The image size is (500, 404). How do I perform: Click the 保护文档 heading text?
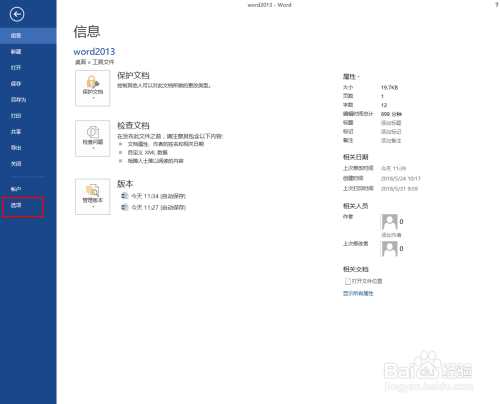tap(133, 75)
